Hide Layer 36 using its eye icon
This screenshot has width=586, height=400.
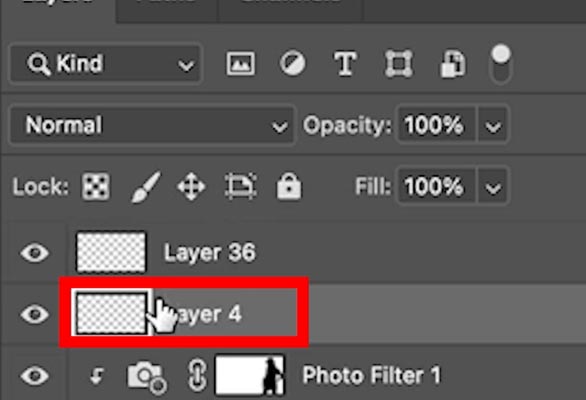coord(34,253)
